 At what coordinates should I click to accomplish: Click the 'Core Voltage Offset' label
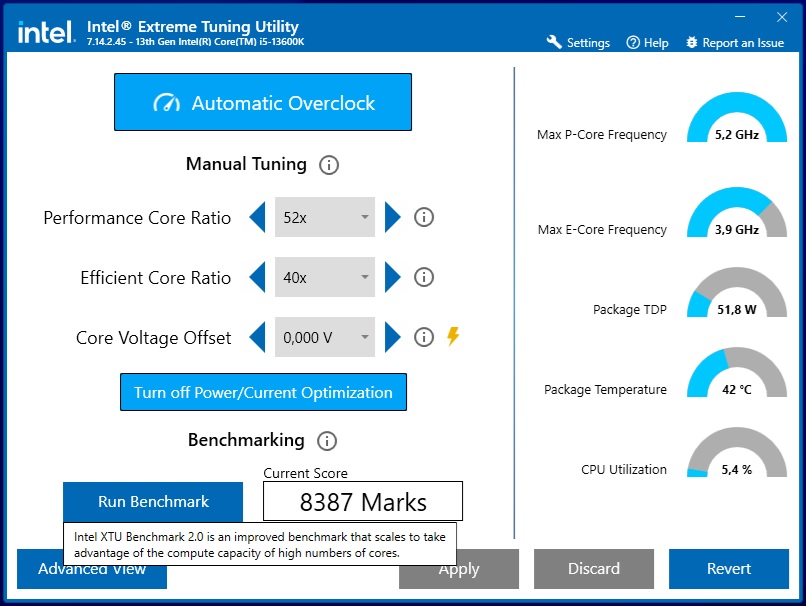coord(154,338)
